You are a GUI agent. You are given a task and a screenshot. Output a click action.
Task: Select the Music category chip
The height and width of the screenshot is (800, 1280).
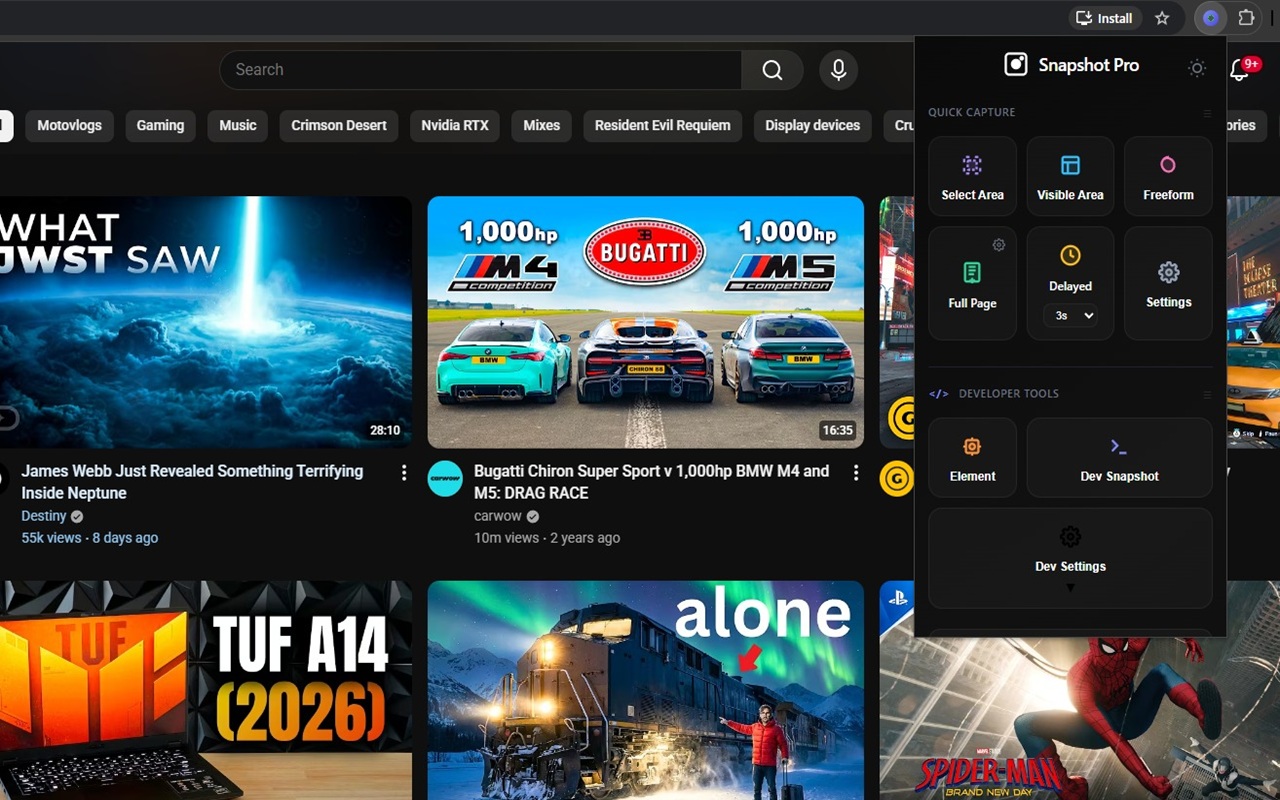(x=238, y=126)
